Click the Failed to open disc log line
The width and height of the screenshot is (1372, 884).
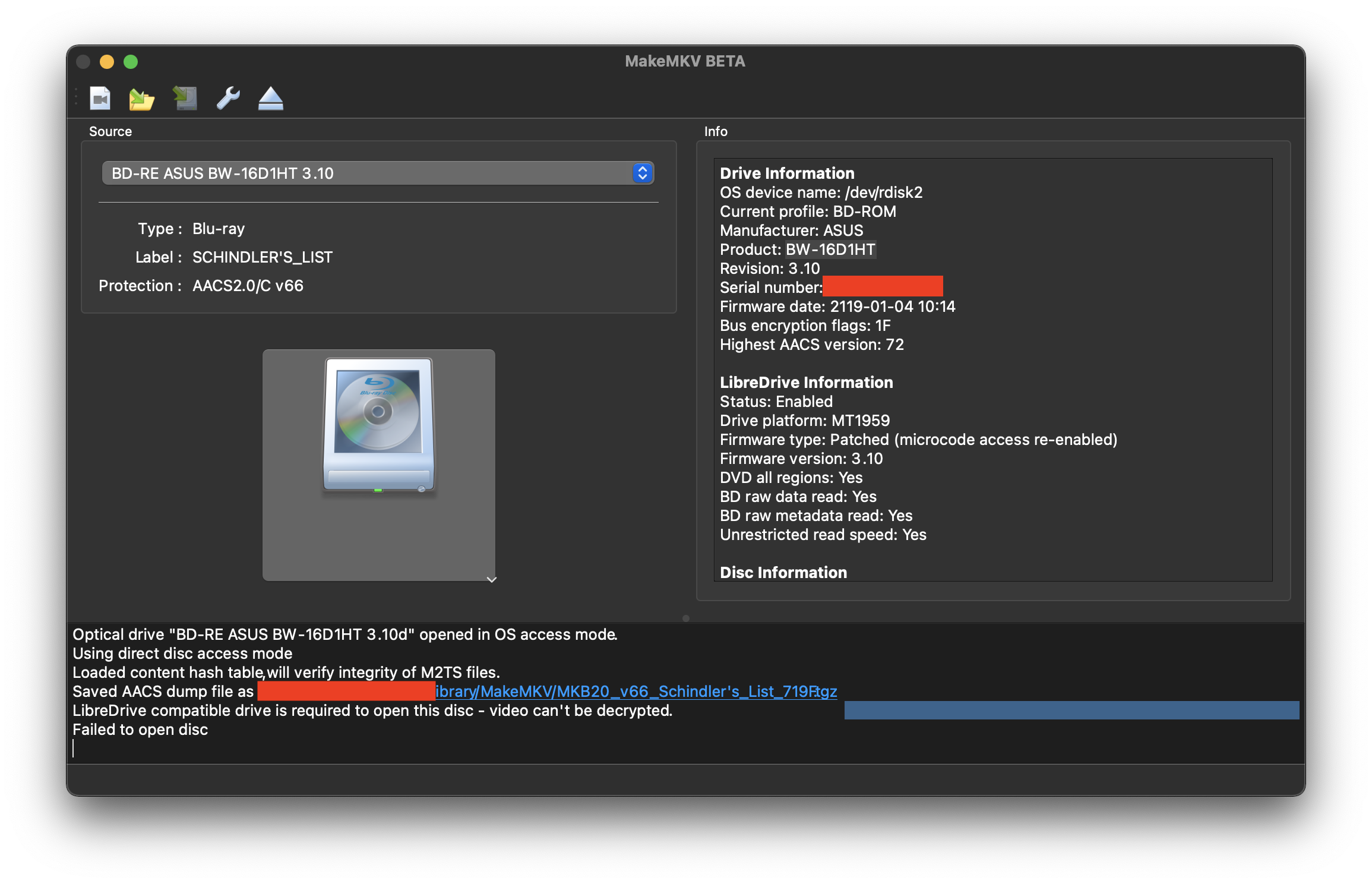pos(140,730)
